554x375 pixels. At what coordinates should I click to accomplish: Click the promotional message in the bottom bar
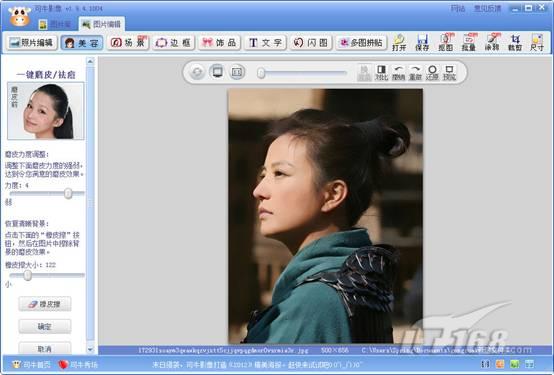pos(257,365)
